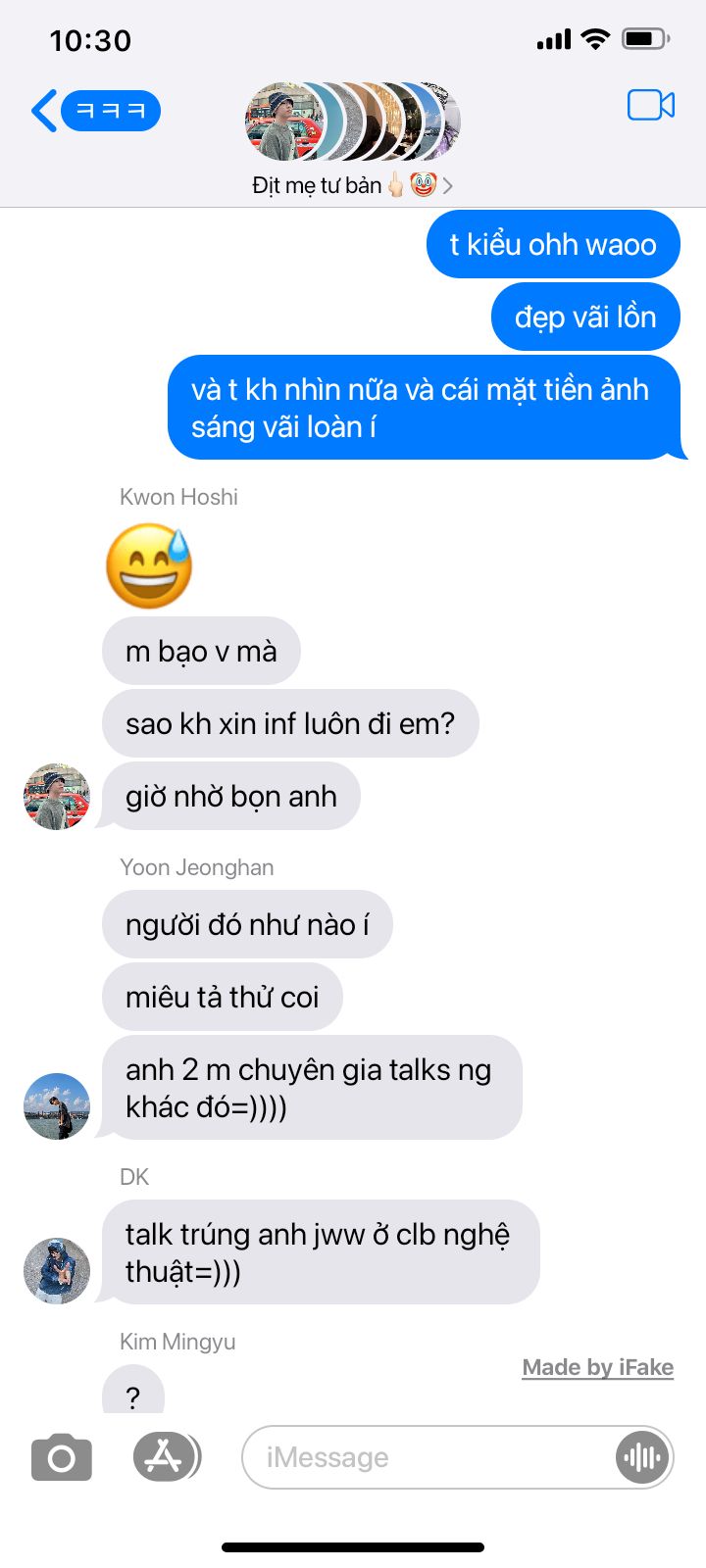Open the Made by iFake link
The width and height of the screenshot is (706, 1568).
pyautogui.click(x=598, y=1367)
